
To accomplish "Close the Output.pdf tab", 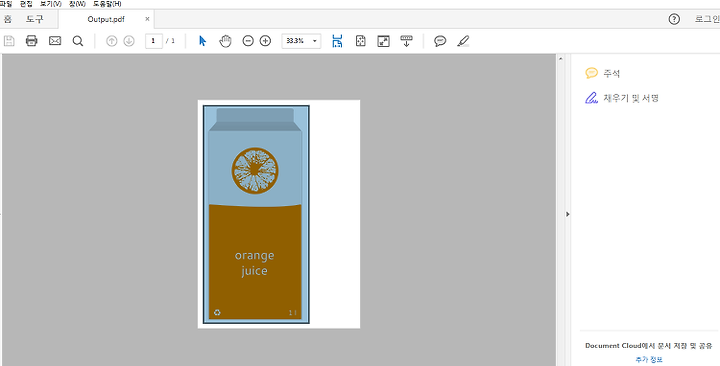I will (147, 19).
